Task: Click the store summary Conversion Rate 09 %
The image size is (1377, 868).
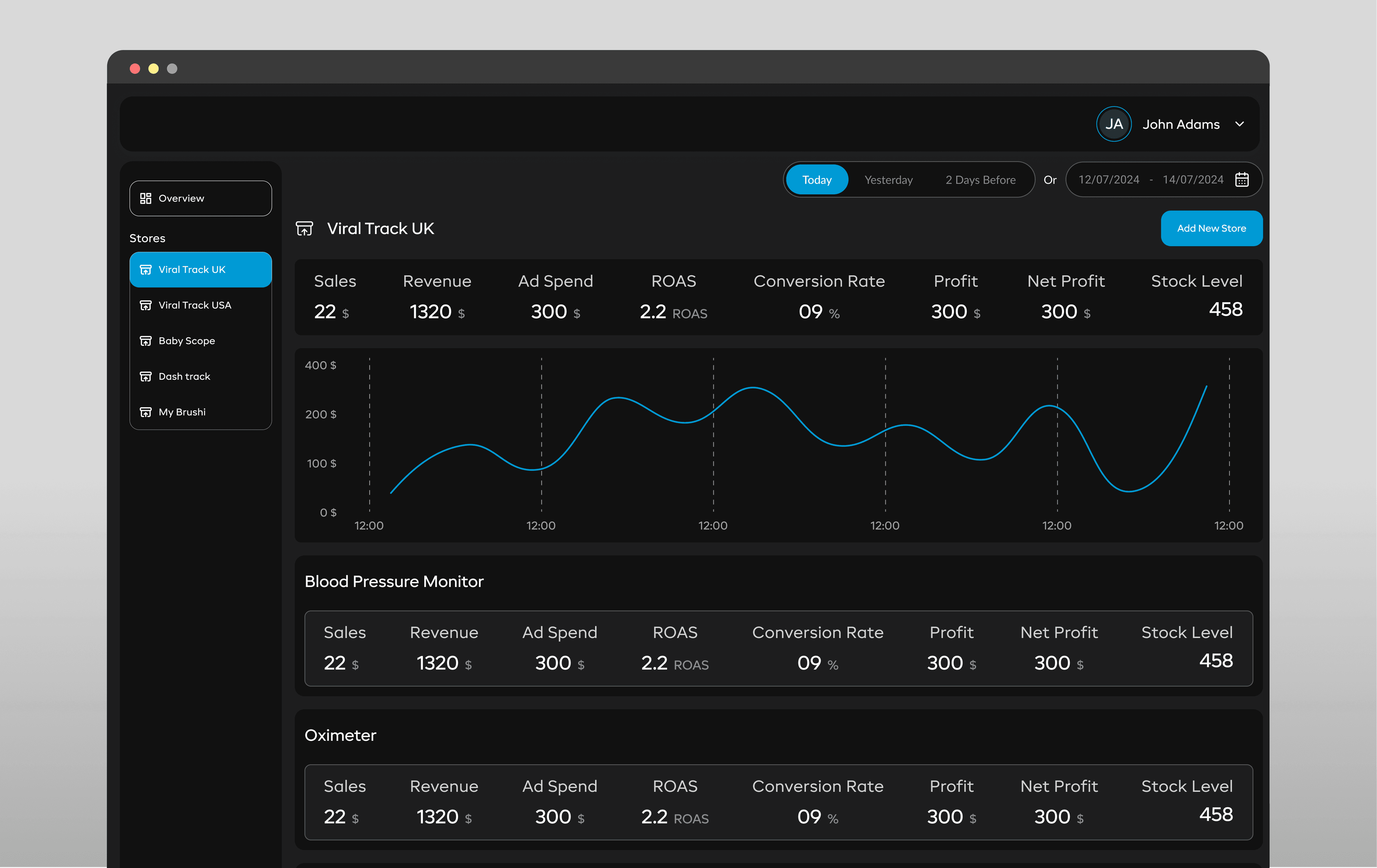Action: coord(819,312)
